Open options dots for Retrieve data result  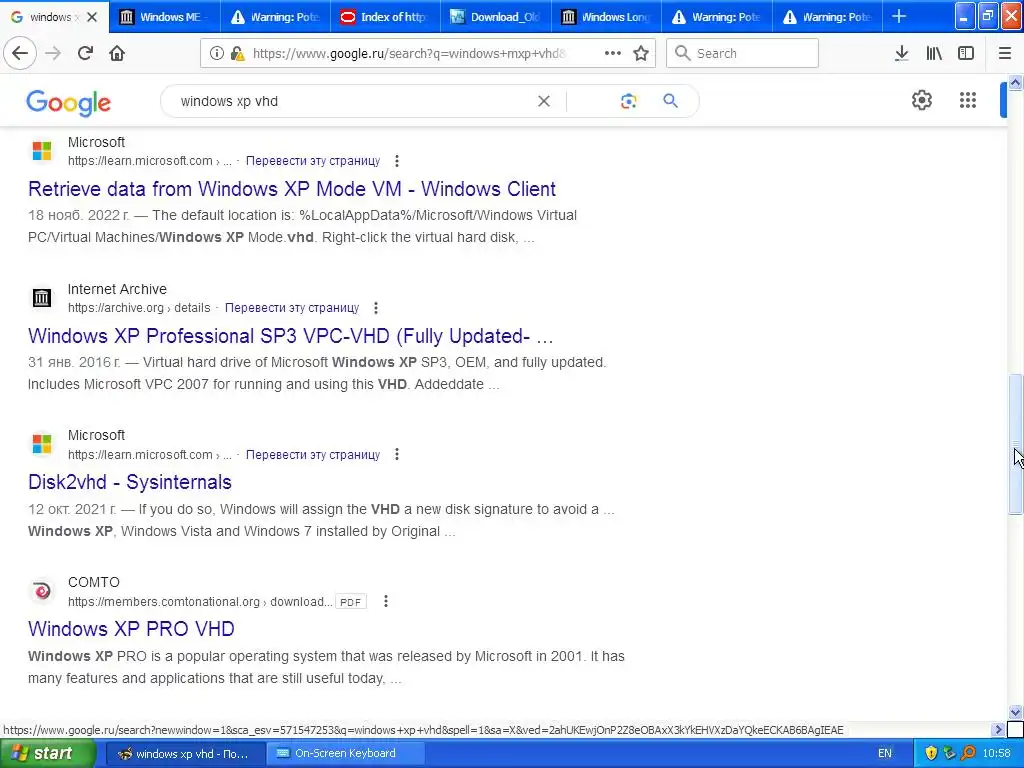click(396, 161)
